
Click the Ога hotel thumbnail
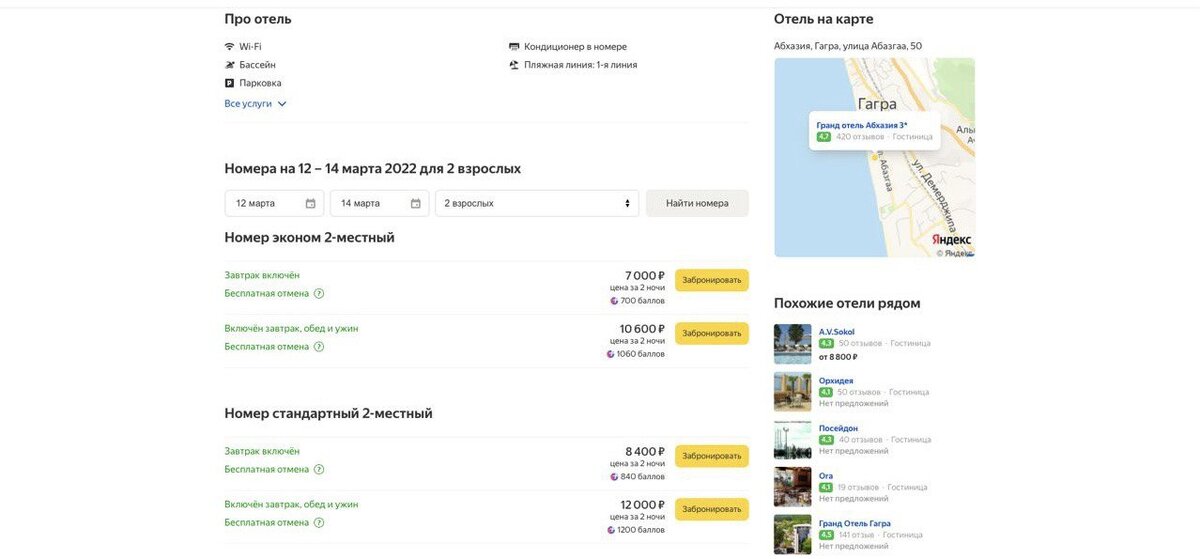(793, 487)
